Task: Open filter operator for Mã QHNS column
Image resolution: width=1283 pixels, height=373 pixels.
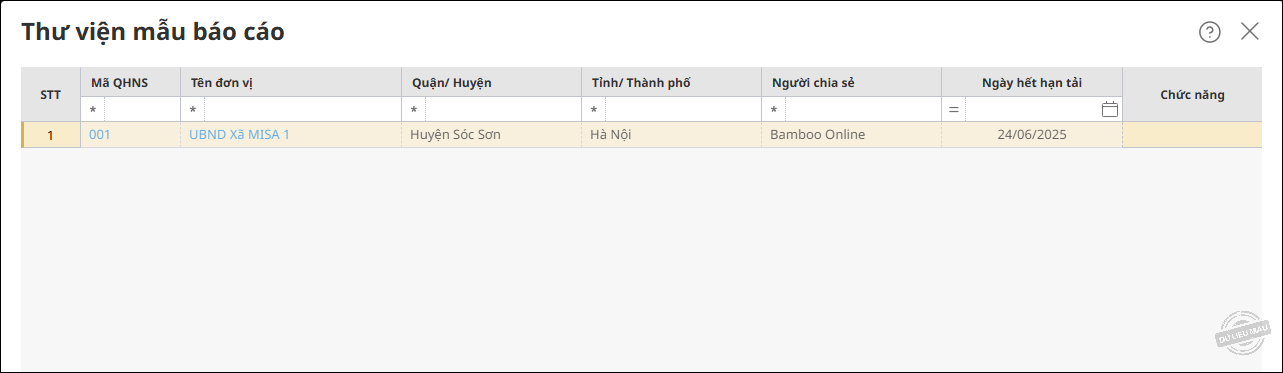Action: coord(93,110)
